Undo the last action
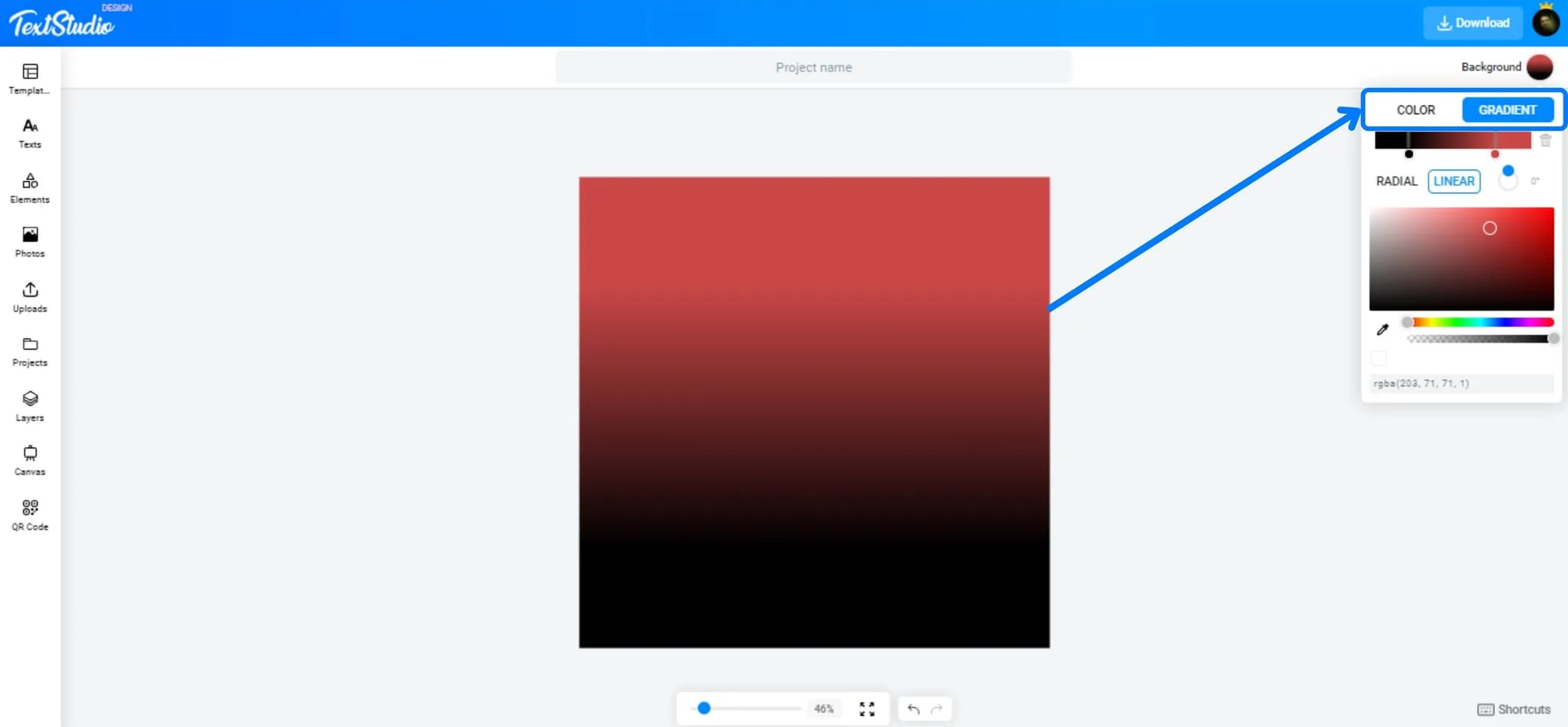Viewport: 1568px width, 727px height. pos(913,709)
